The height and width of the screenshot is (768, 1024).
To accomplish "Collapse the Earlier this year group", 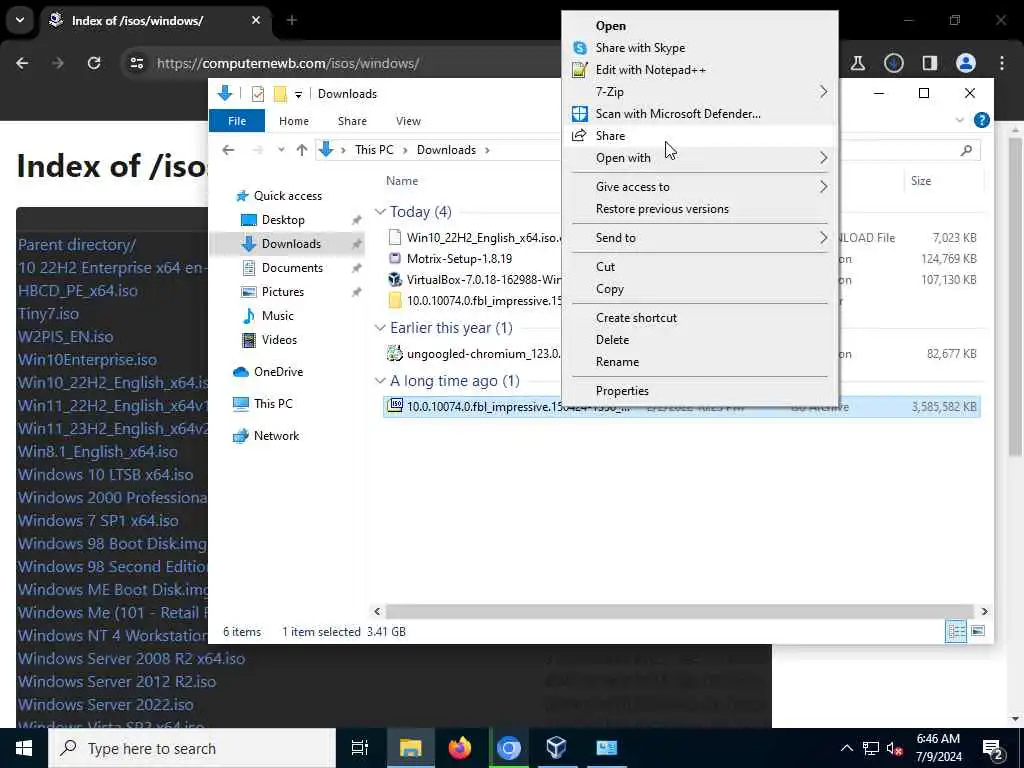I will pyautogui.click(x=380, y=328).
